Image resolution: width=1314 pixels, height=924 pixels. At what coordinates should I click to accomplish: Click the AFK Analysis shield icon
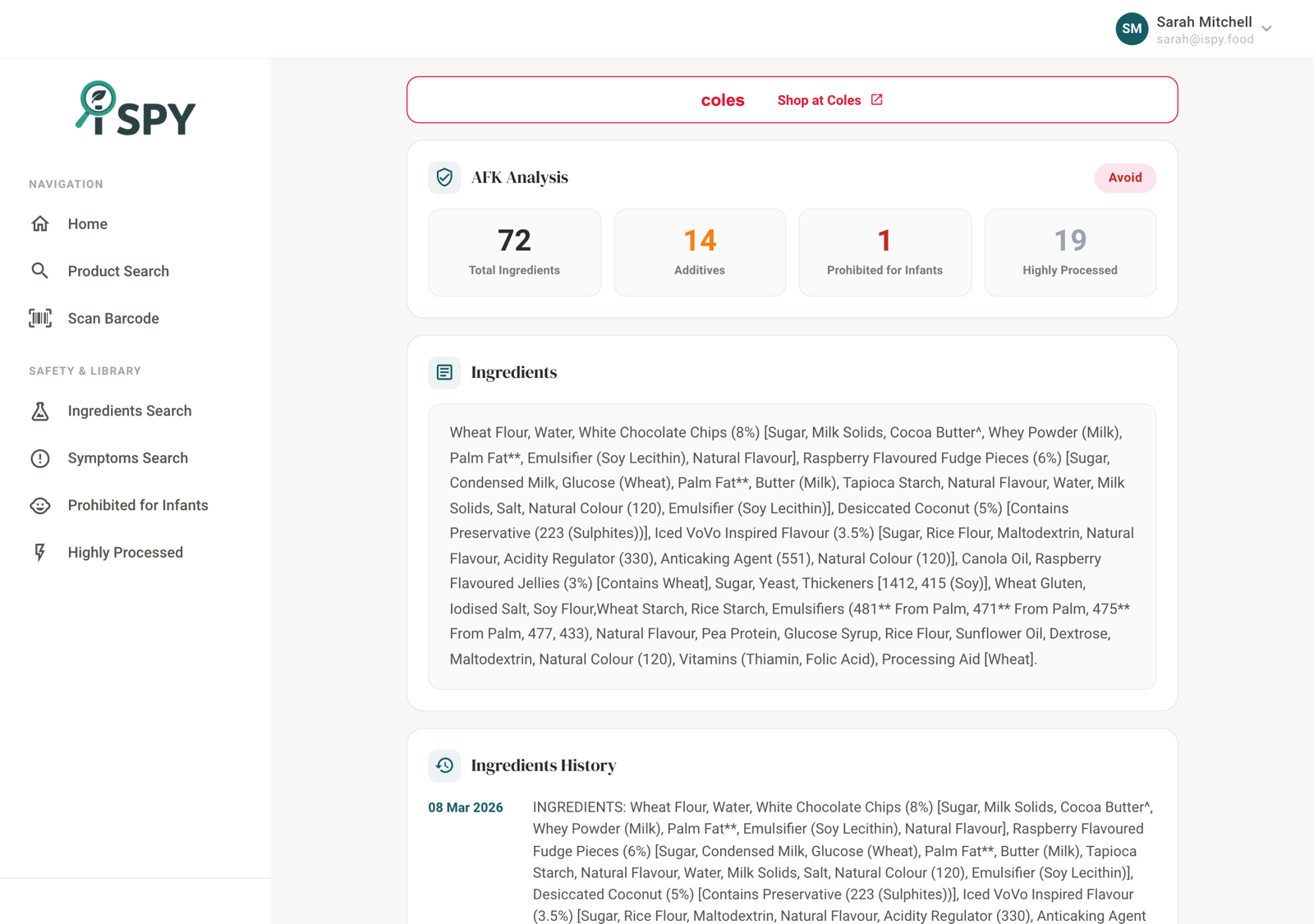(x=444, y=177)
